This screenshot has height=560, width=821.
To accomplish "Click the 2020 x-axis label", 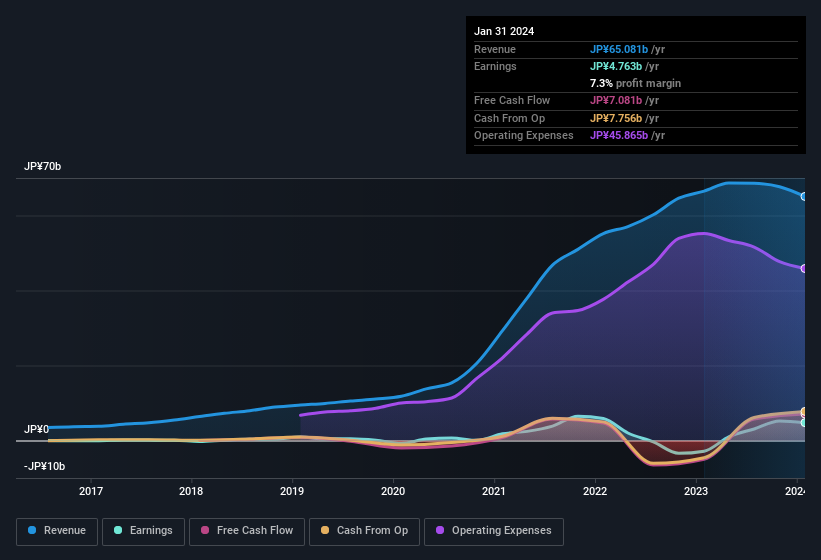I will point(393,491).
